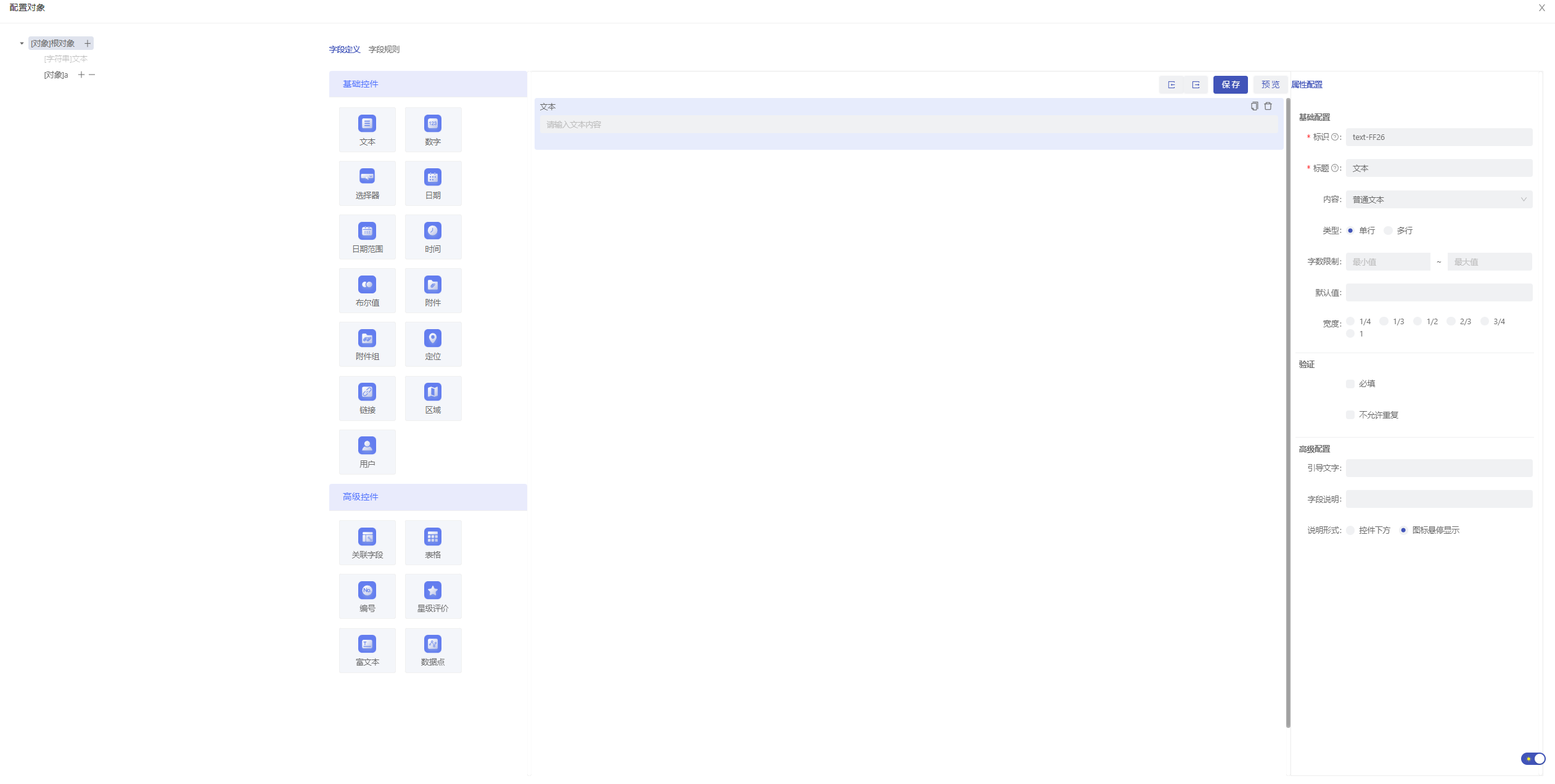Viewport: 1555px width, 784px height.
Task: Click the plus icon beside [对象]a
Action: [81, 75]
